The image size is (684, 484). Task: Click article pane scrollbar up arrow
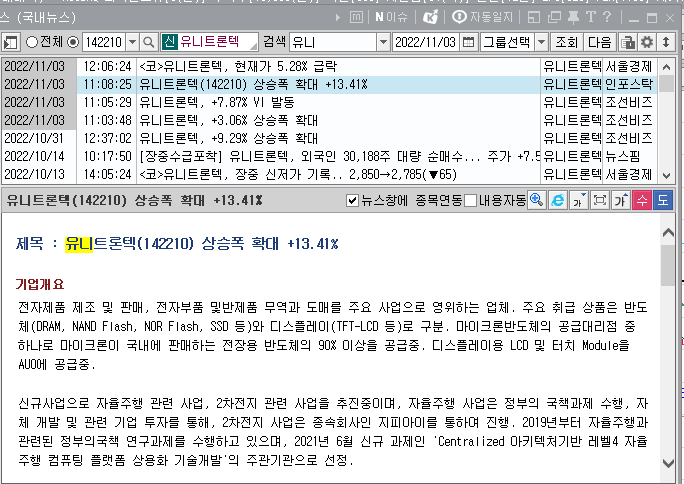tap(668, 233)
